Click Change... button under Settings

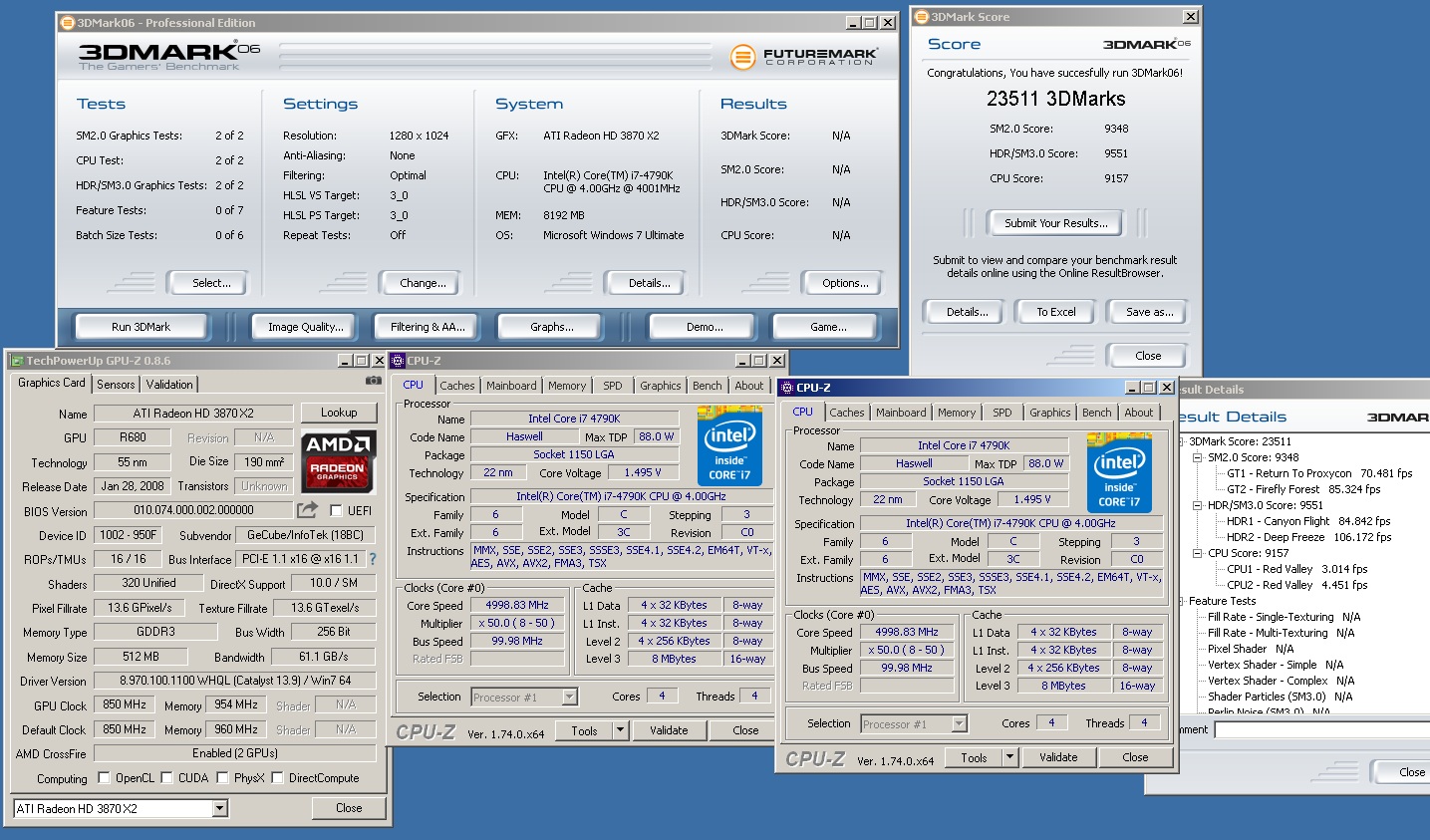coord(423,283)
